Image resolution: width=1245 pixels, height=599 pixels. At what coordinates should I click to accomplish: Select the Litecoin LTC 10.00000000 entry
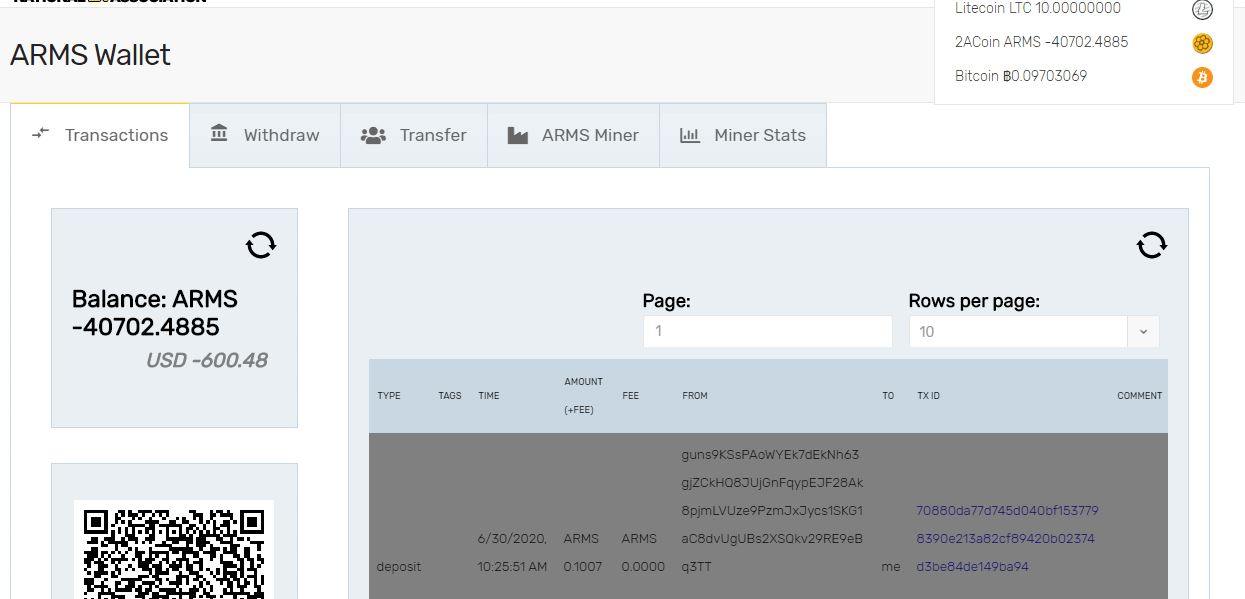[x=1038, y=8]
